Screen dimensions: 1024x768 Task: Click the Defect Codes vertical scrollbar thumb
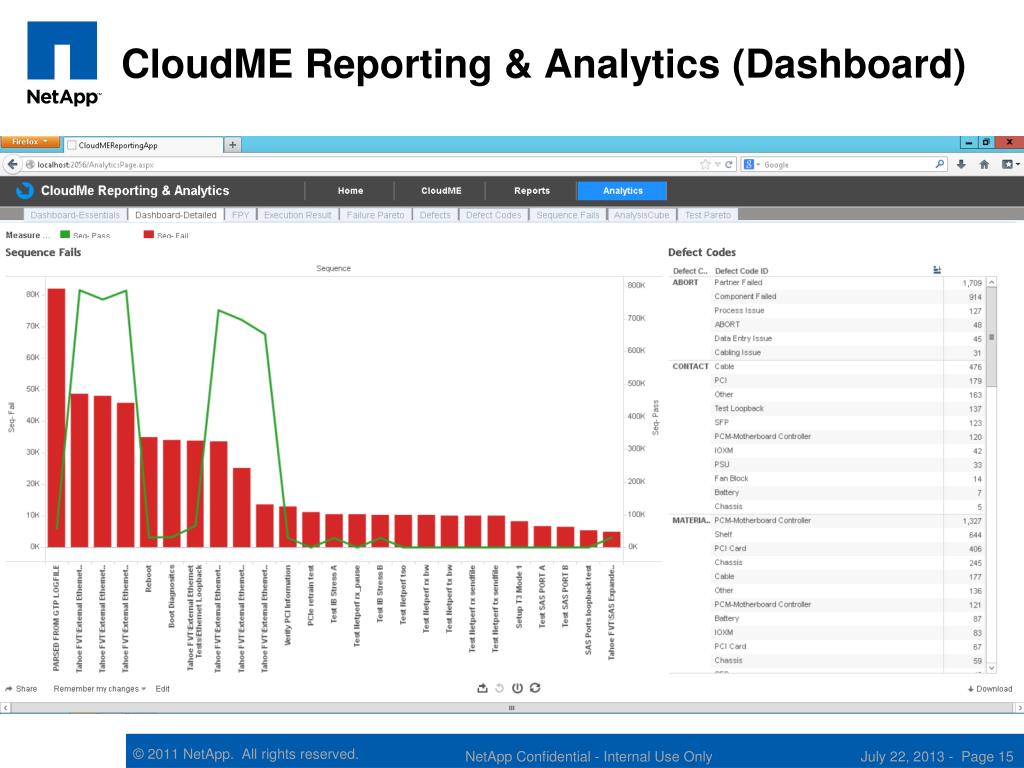(991, 337)
